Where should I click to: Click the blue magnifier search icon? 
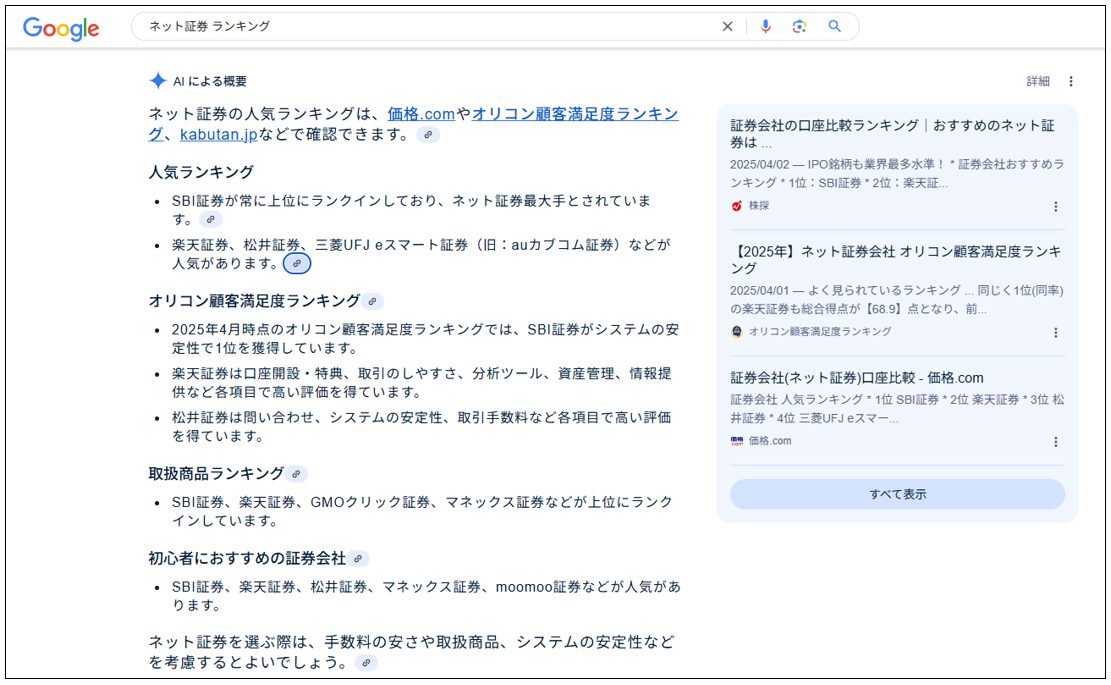pyautogui.click(x=835, y=26)
